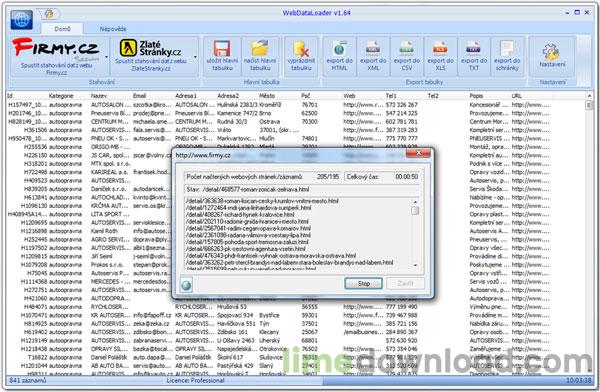This screenshot has height=392, width=600.
Task: Export table to CSV
Action: pos(407,56)
